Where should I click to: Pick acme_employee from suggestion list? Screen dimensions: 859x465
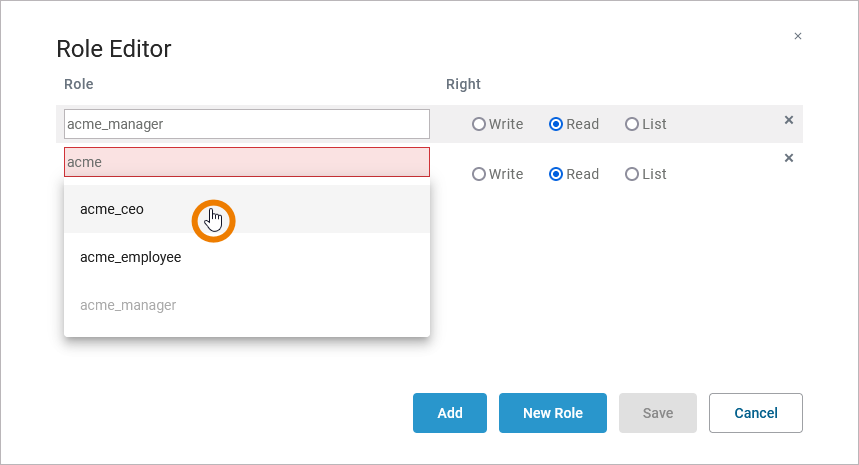[x=130, y=257]
